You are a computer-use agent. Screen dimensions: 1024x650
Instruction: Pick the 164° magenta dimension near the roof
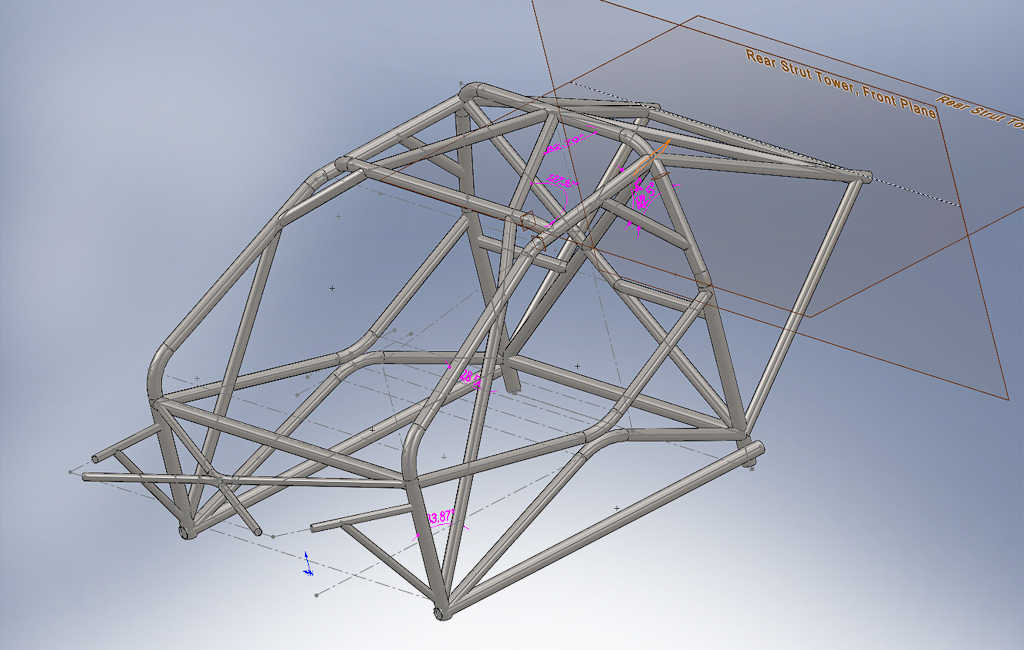(565, 144)
